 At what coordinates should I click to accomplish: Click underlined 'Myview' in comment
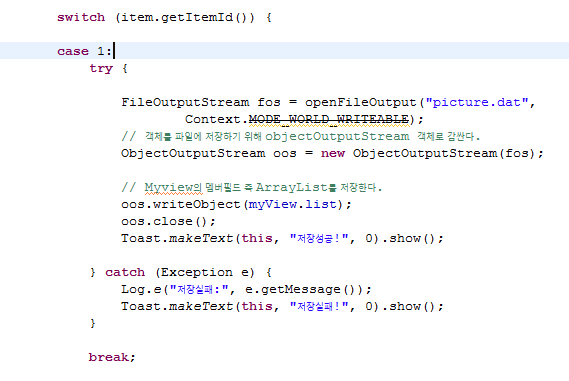(x=168, y=188)
